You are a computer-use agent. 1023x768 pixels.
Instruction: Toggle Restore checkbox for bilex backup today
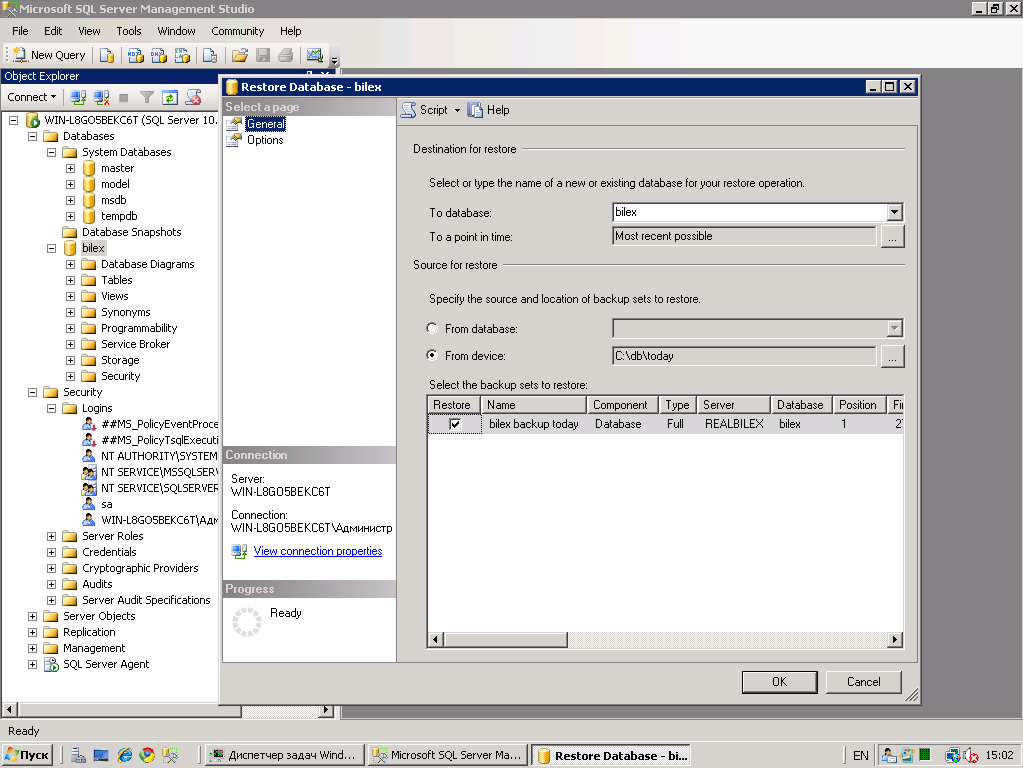pos(455,424)
